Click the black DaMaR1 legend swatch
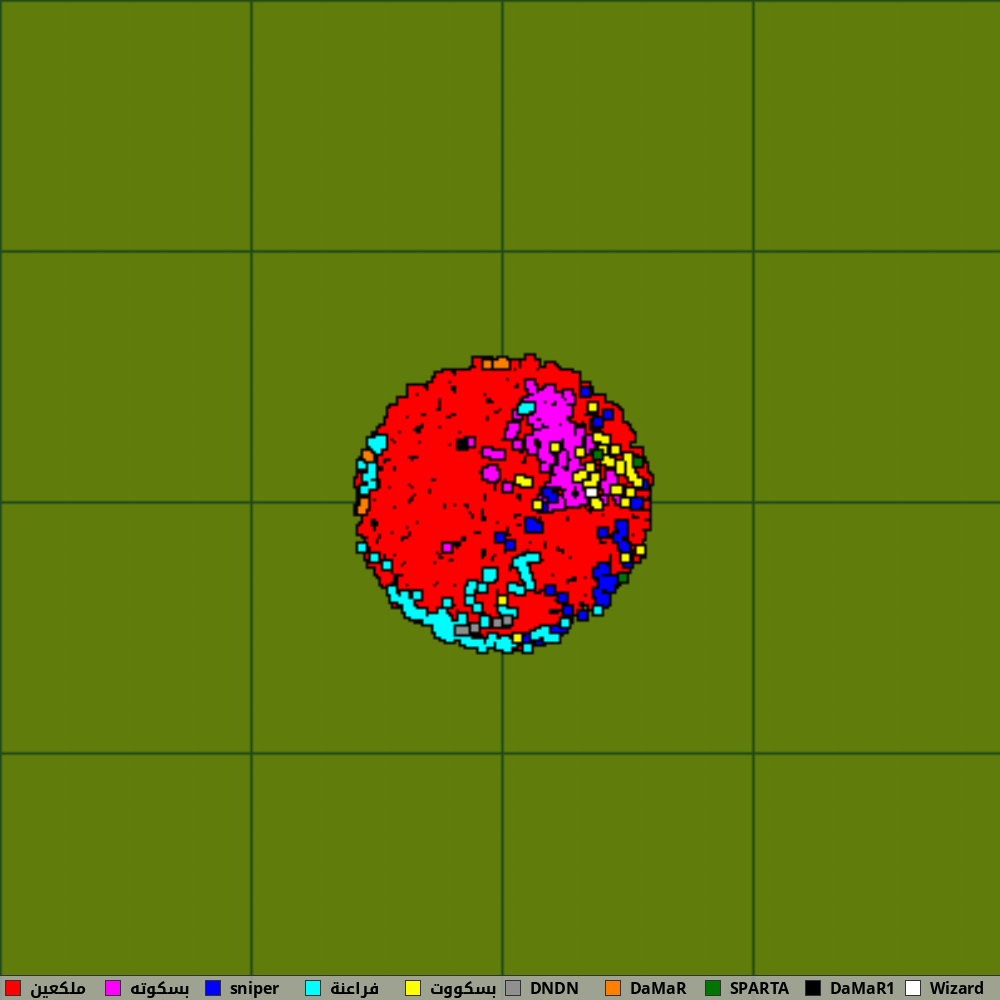1000x1000 pixels. [x=813, y=988]
